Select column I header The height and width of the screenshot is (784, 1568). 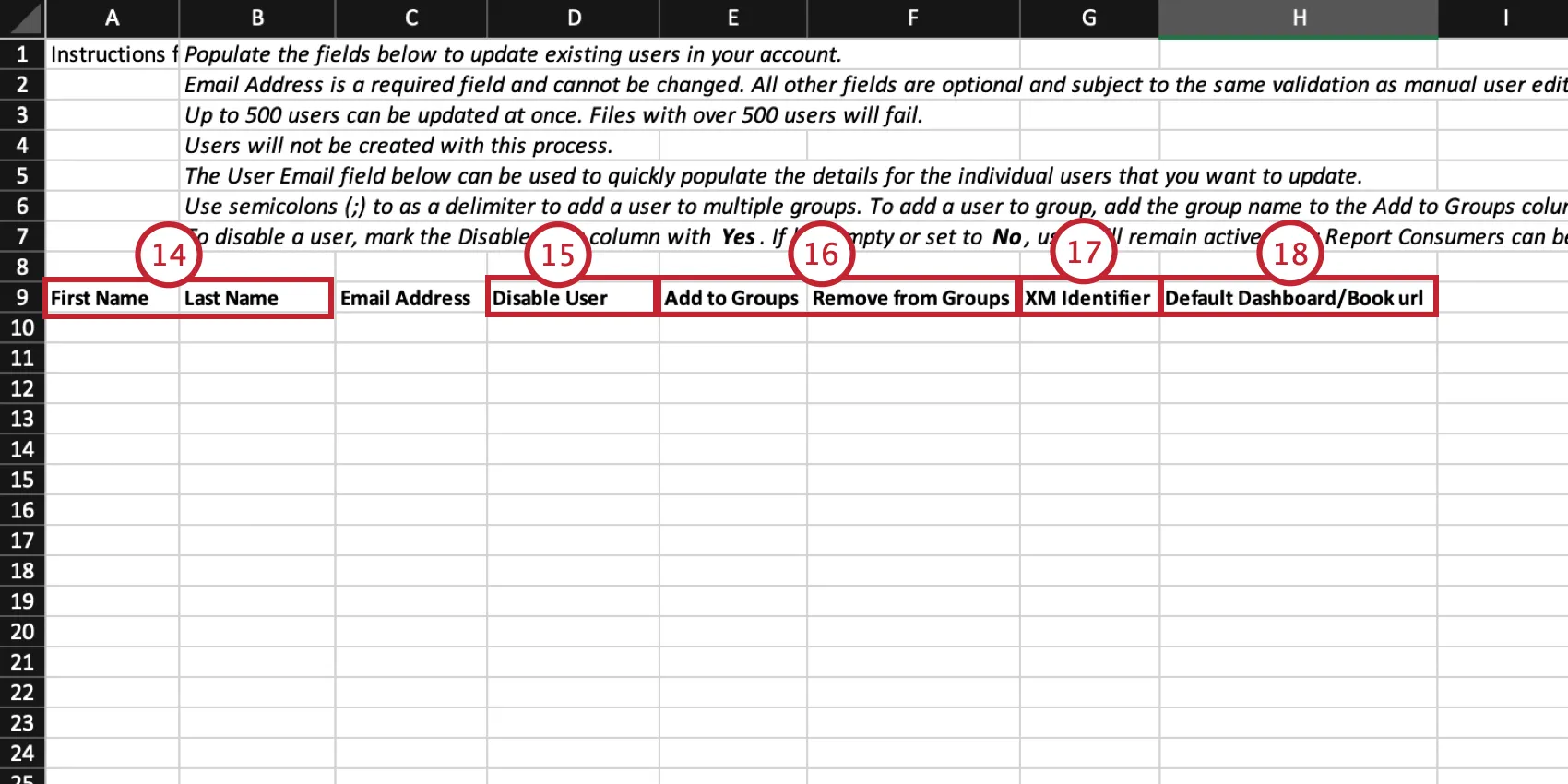1505,18
